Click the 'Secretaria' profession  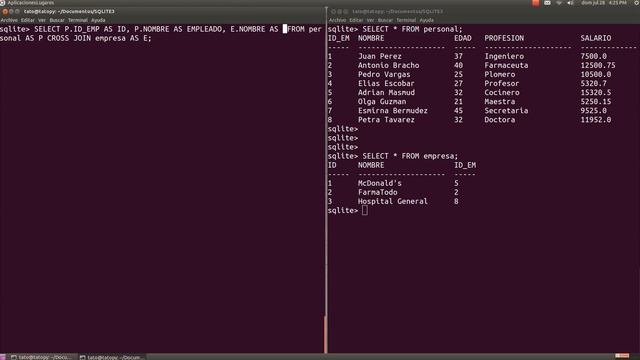[x=506, y=111]
